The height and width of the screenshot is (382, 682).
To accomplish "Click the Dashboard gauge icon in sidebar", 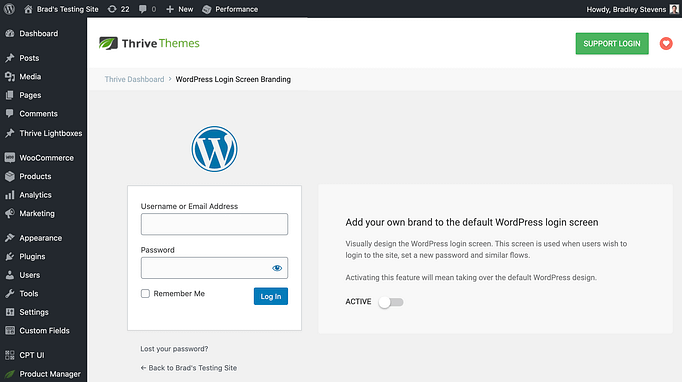I will click(x=10, y=34).
